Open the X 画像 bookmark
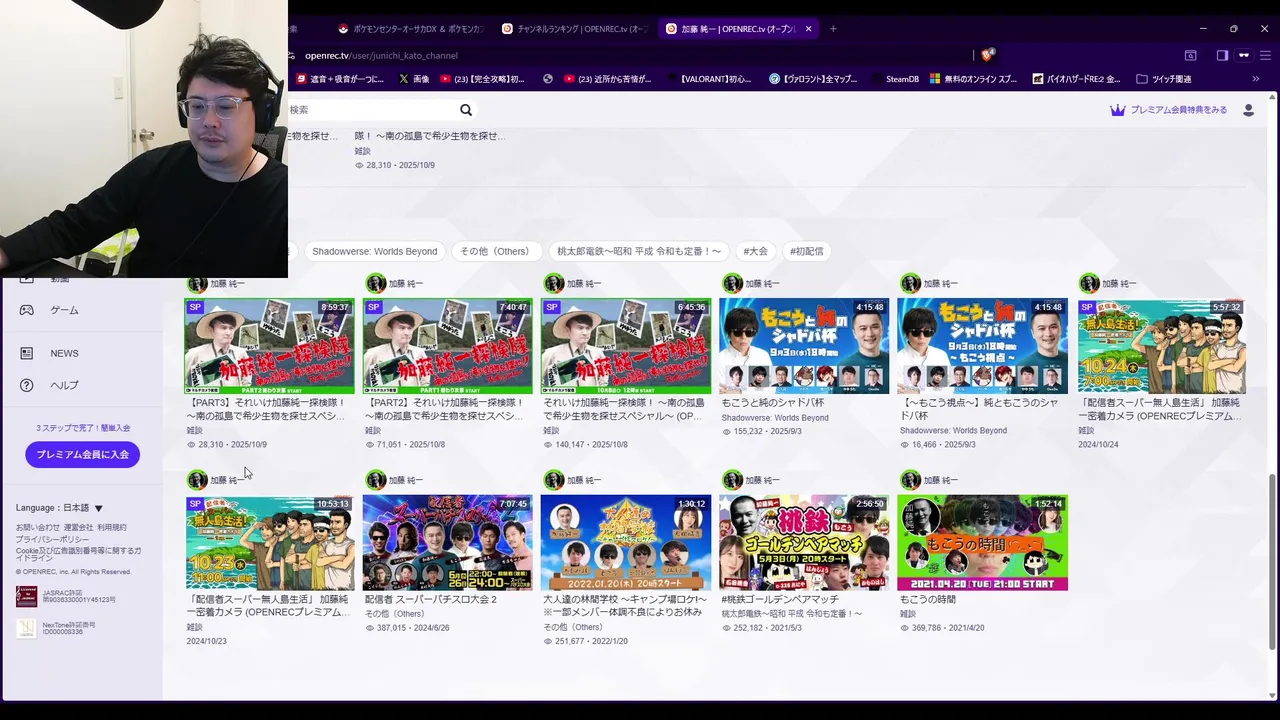This screenshot has width=1280, height=720. pos(414,79)
